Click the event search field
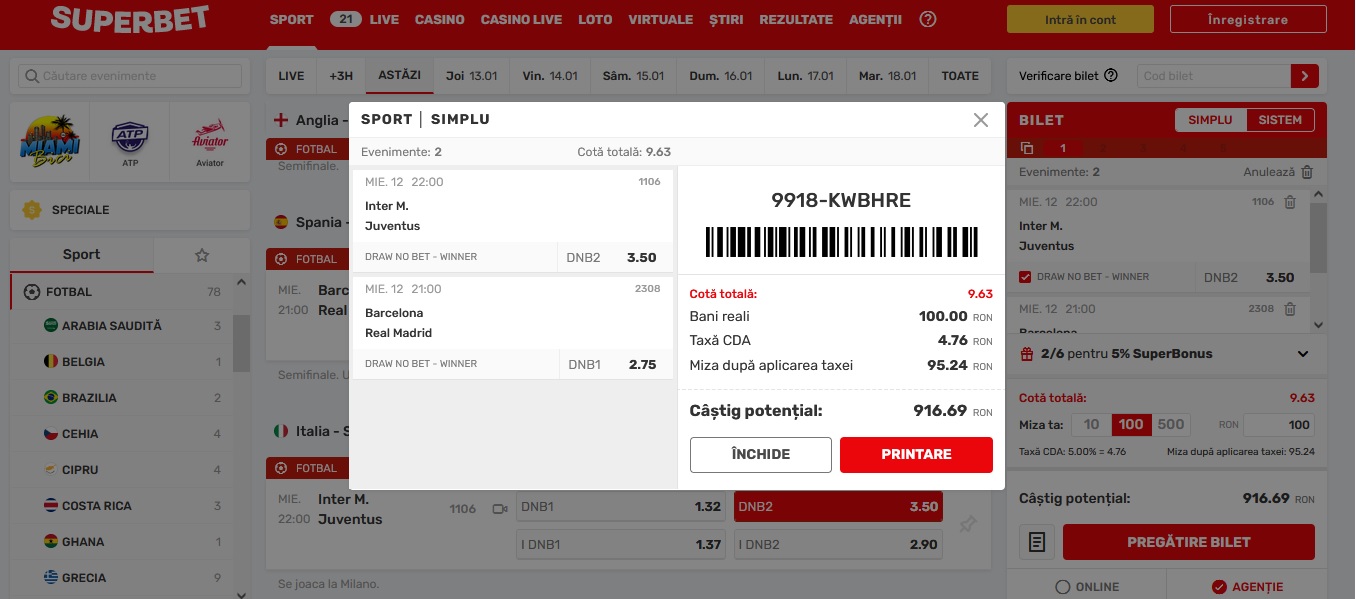Viewport: 1356px width, 599px height. 130,76
